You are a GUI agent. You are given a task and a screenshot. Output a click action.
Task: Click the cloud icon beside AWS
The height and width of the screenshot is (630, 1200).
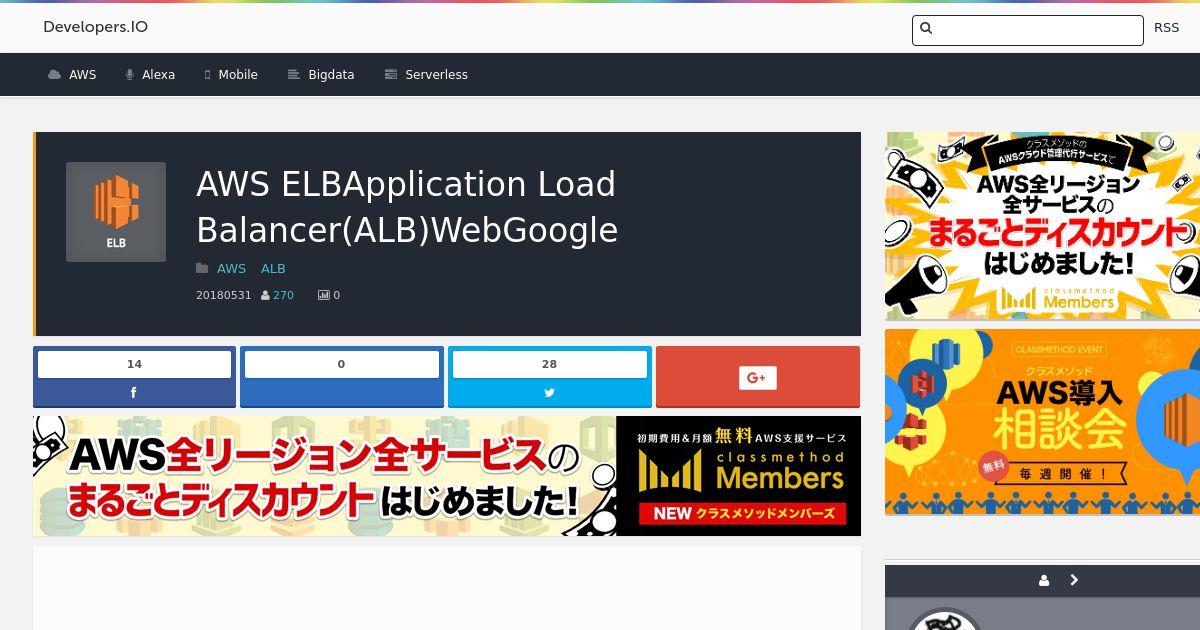pyautogui.click(x=54, y=75)
